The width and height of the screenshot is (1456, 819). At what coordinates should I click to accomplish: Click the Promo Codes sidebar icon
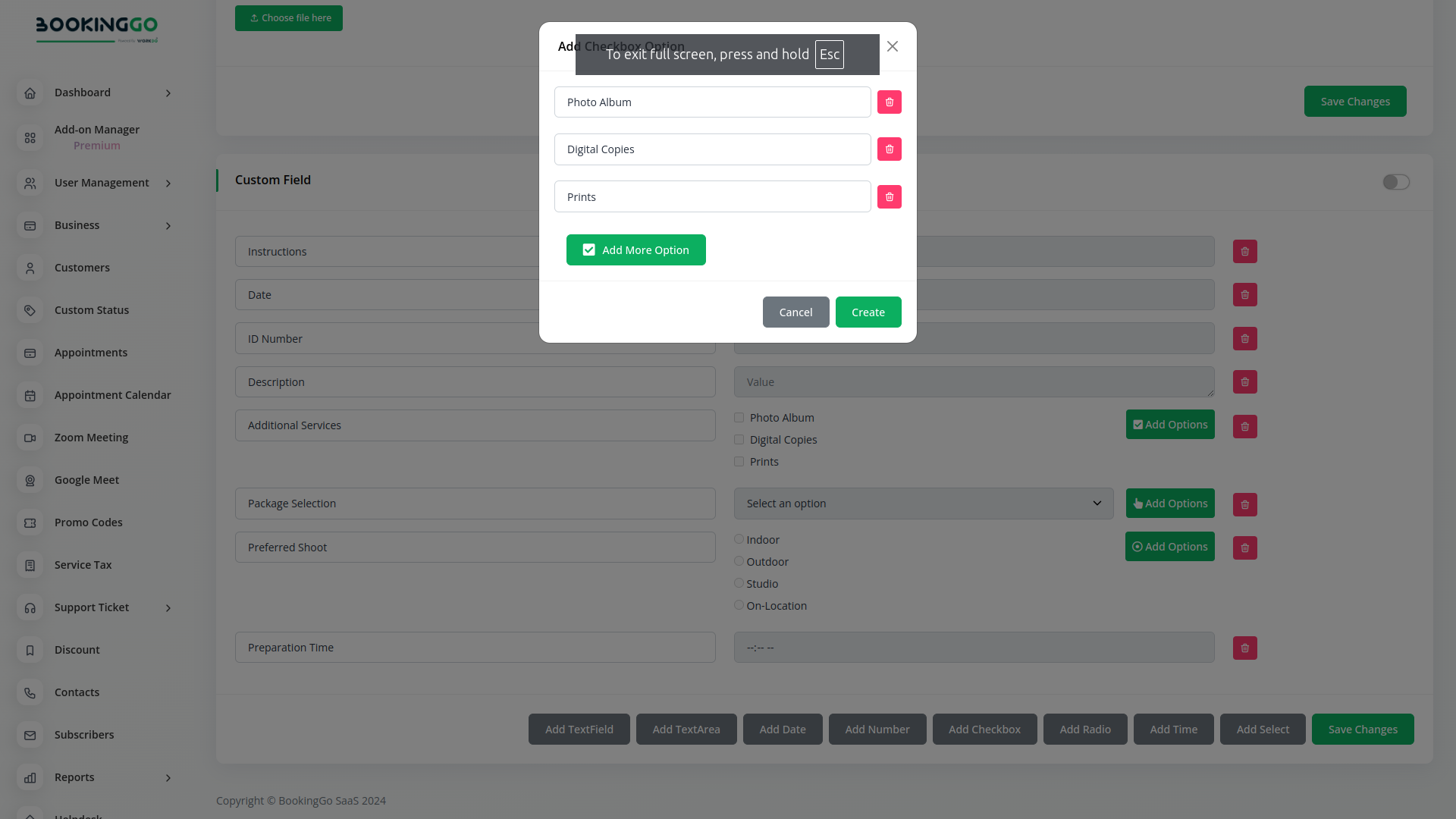click(x=30, y=523)
